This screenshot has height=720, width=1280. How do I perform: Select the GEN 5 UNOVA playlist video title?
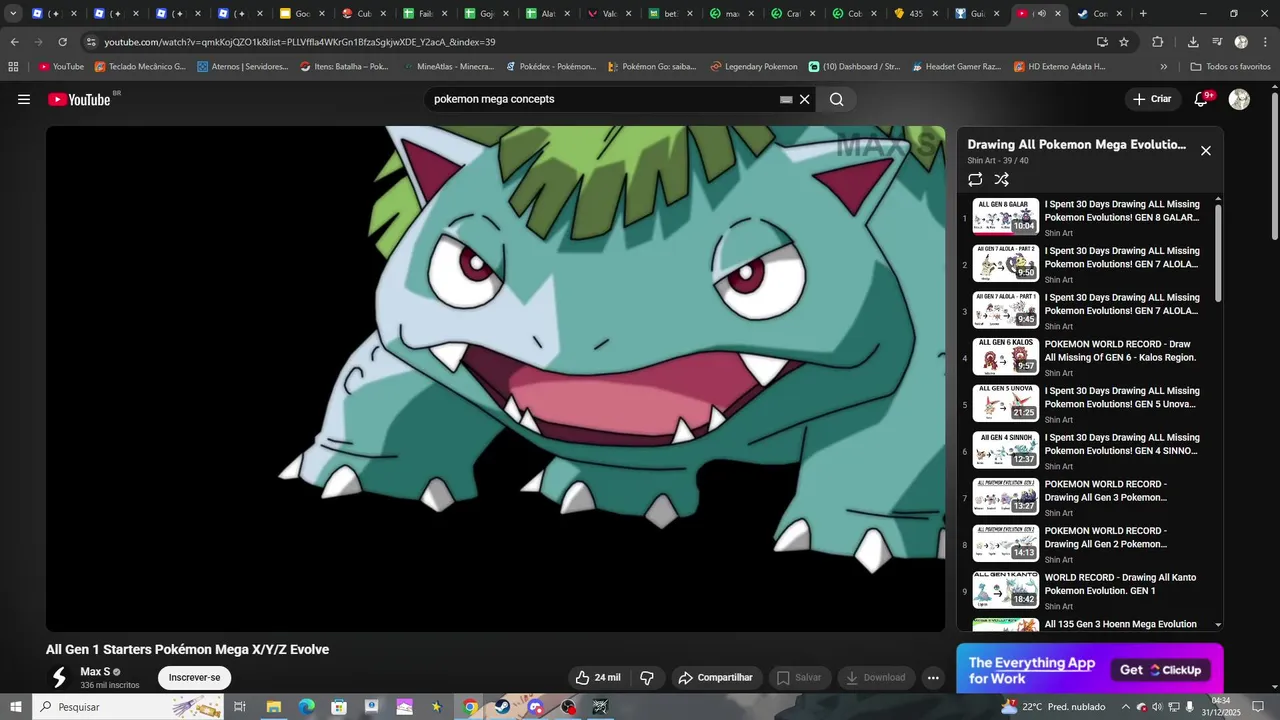click(1122, 398)
